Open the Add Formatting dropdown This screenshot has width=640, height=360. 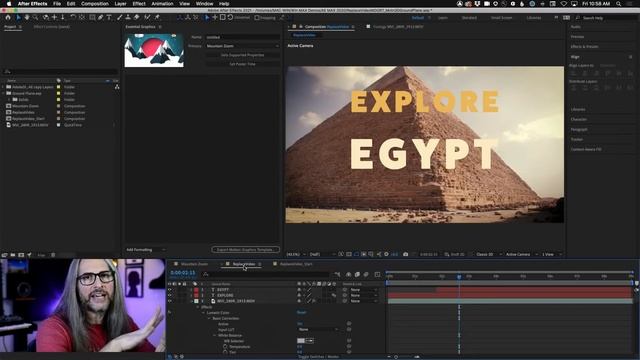pos(146,250)
